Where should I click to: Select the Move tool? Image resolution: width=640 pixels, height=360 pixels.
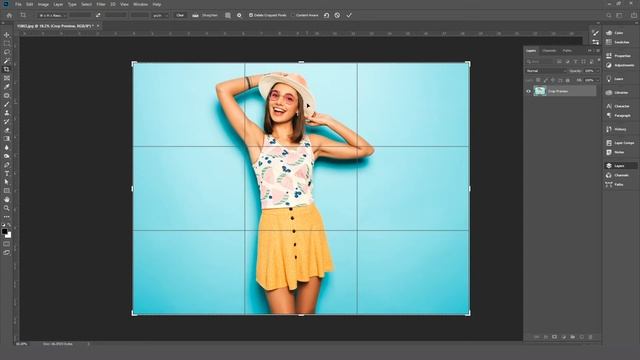pyautogui.click(x=7, y=35)
